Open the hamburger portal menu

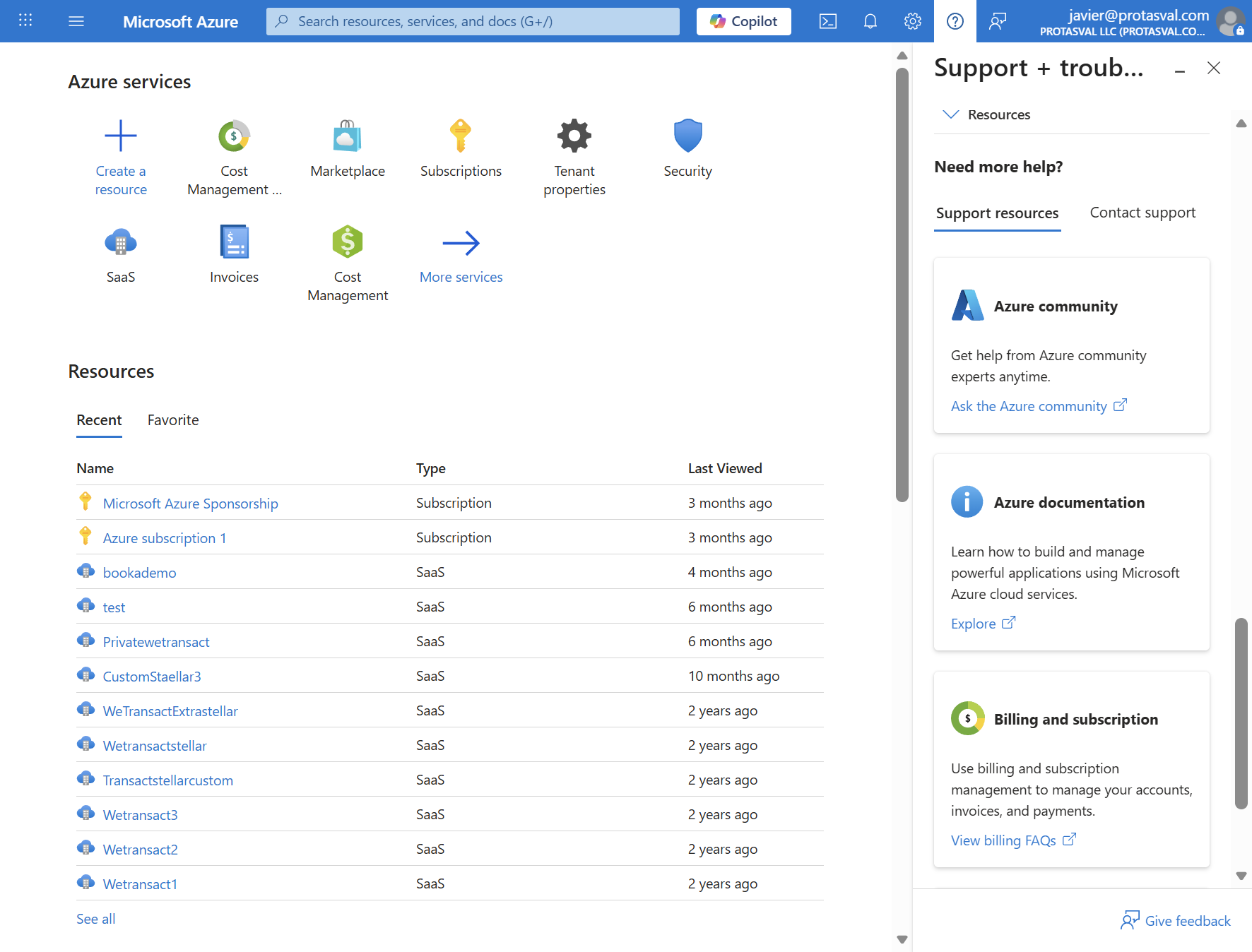point(76,21)
